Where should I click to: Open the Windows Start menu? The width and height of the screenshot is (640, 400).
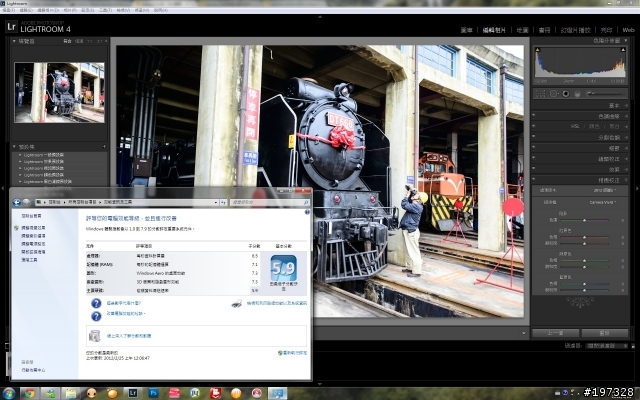[8, 393]
